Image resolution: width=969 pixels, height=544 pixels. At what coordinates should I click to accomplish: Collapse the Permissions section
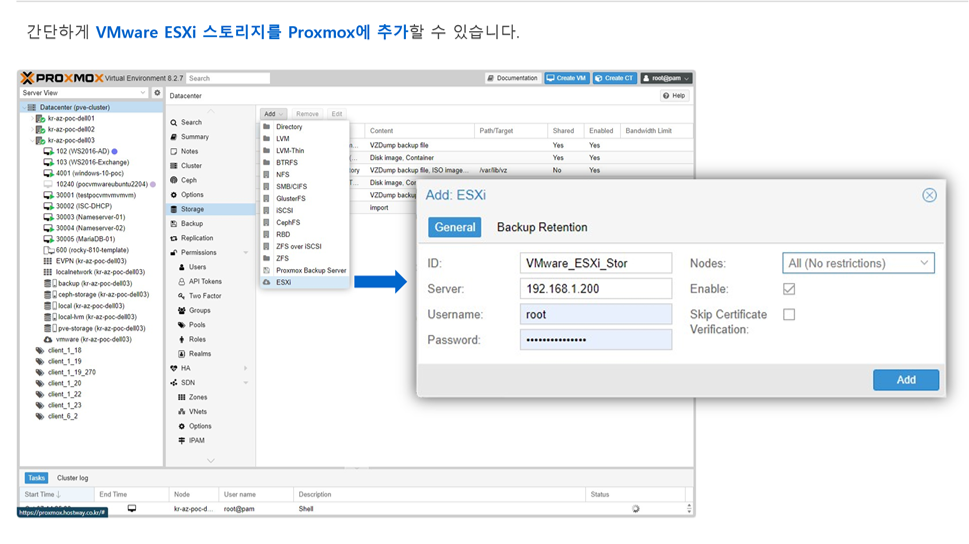(246, 253)
